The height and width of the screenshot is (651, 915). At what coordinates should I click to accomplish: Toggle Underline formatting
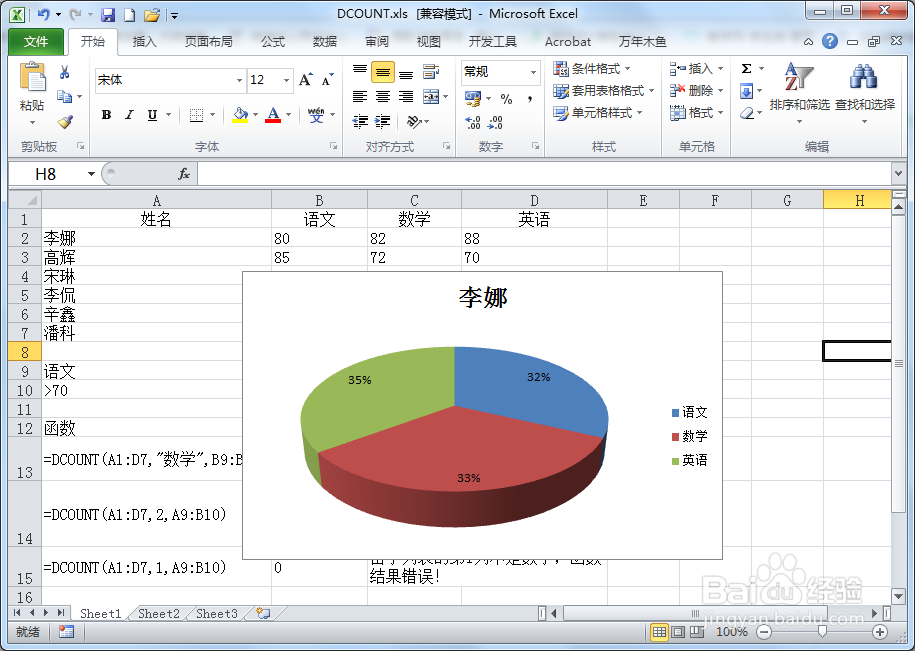[152, 115]
